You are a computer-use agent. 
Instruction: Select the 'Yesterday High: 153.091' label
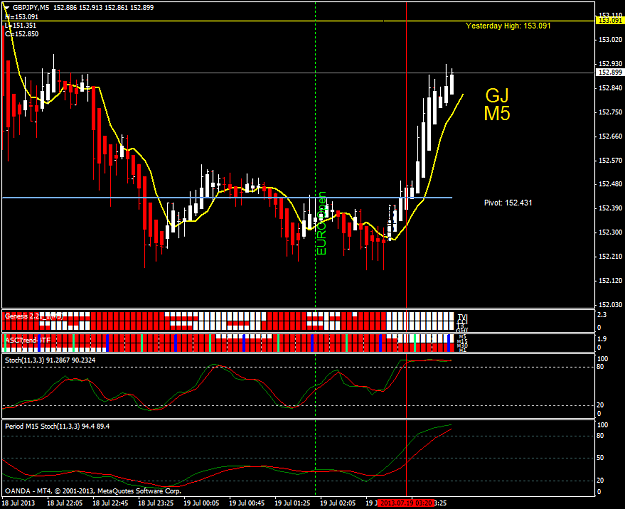point(508,26)
